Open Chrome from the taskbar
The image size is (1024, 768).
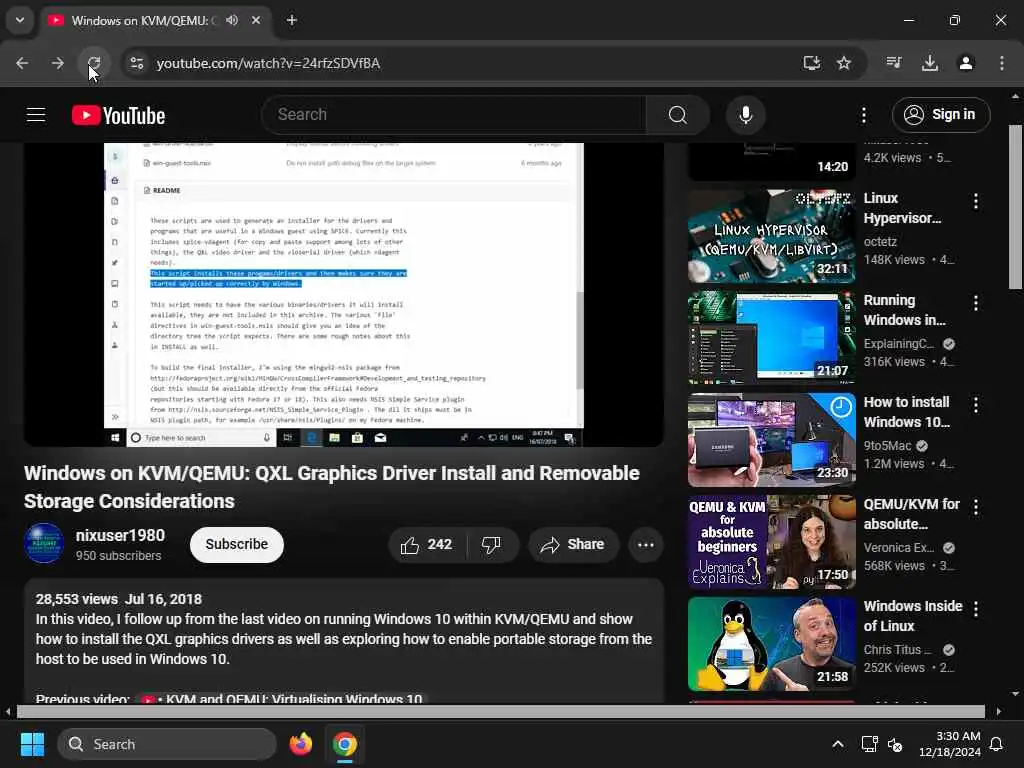click(x=345, y=744)
